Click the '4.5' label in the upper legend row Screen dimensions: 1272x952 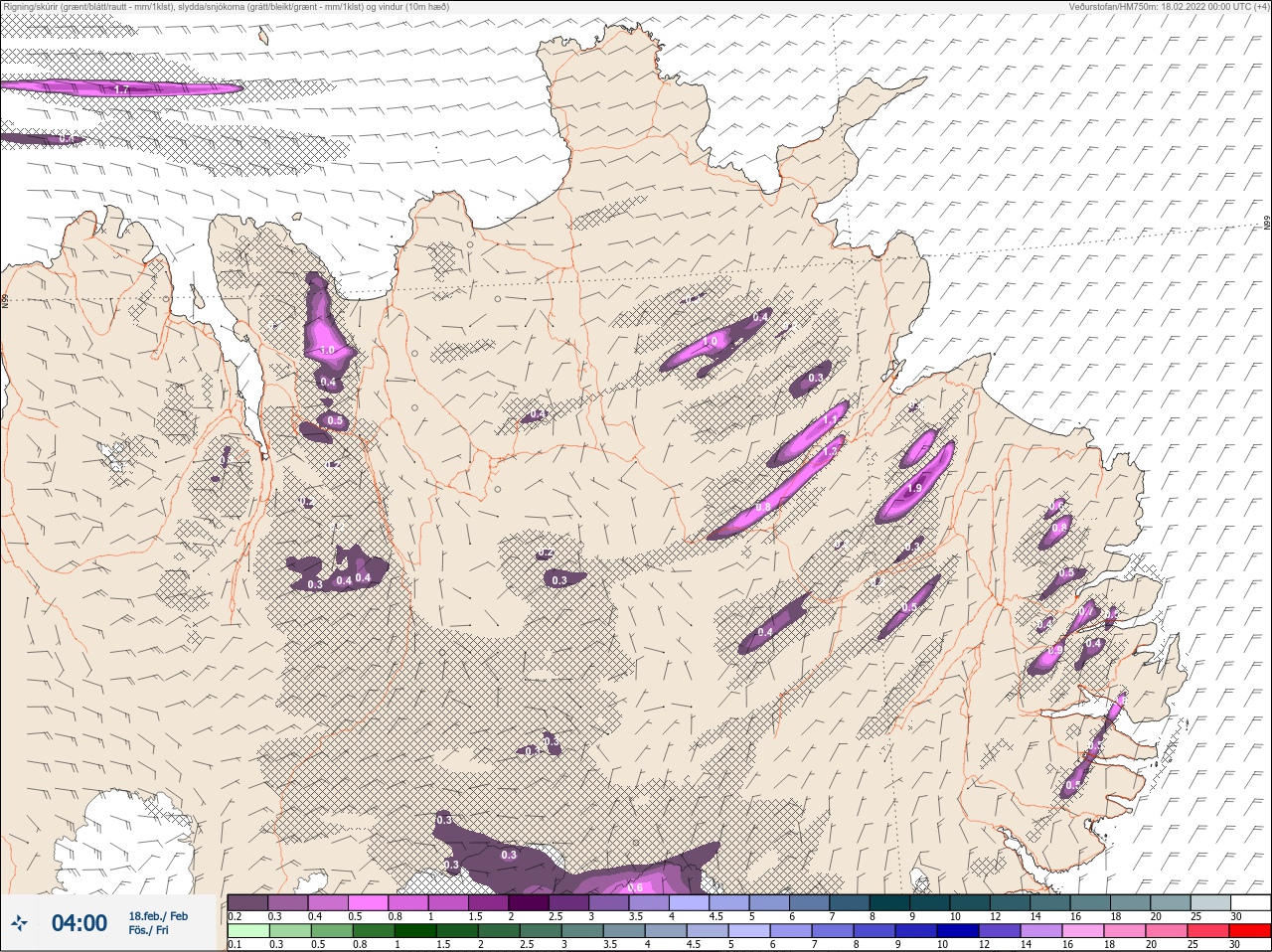tap(715, 916)
